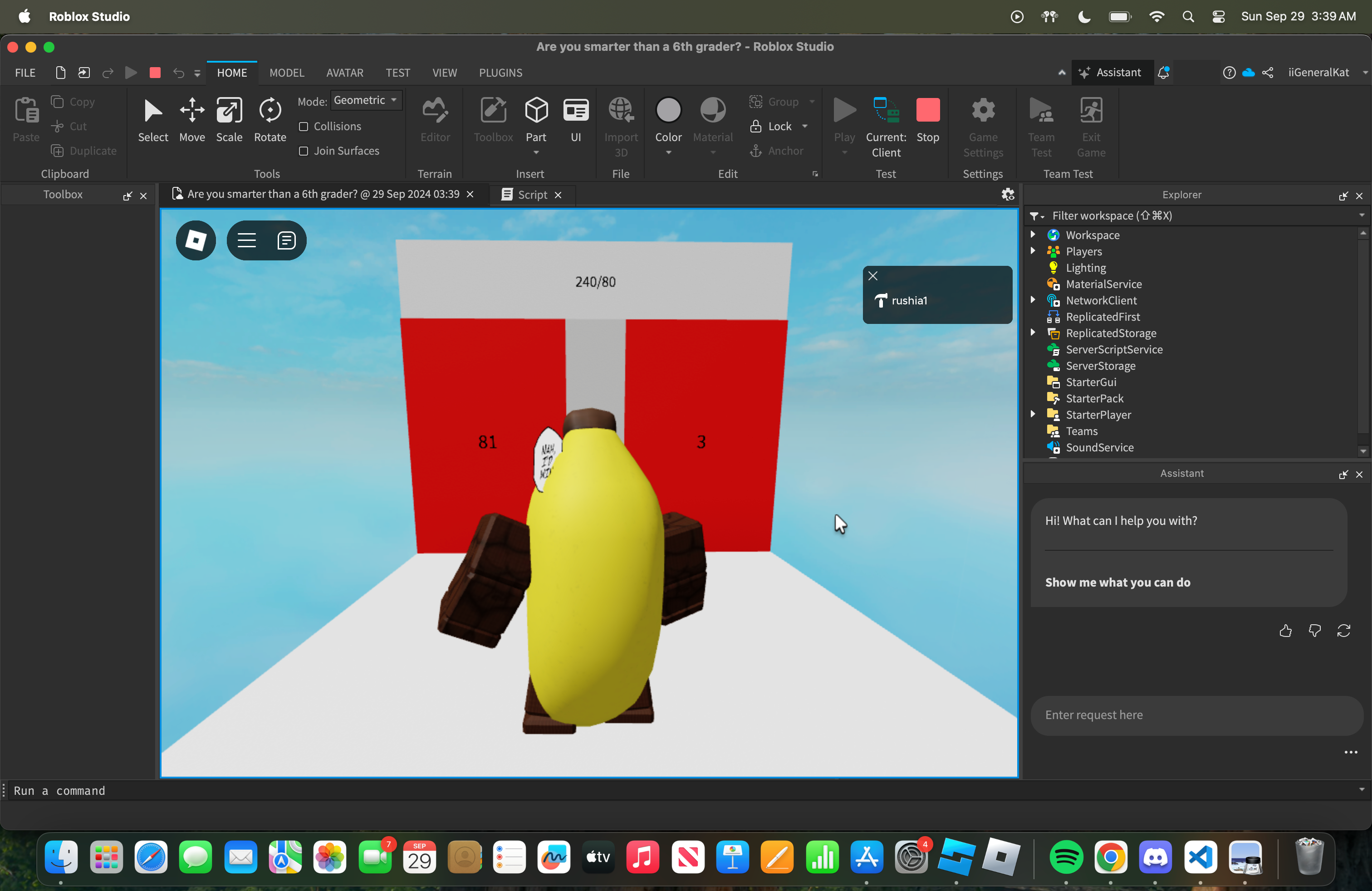Expand the Workspace tree node

[1033, 235]
